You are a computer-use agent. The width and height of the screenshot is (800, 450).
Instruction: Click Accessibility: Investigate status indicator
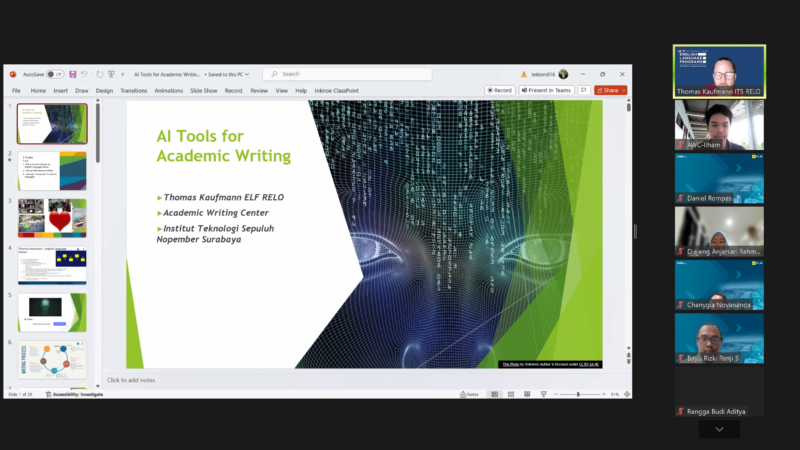pos(73,394)
